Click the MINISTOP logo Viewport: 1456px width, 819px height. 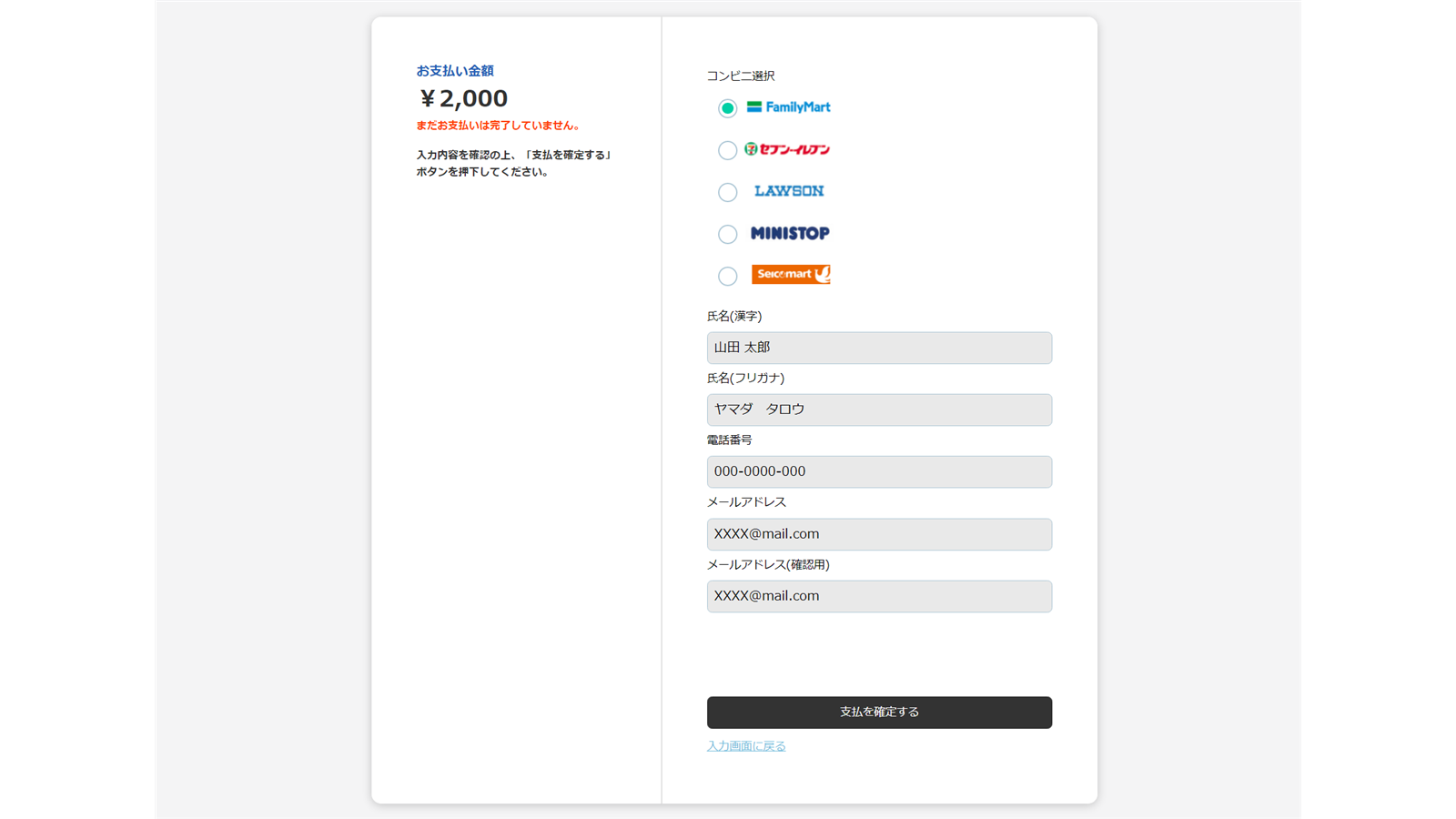coord(790,233)
